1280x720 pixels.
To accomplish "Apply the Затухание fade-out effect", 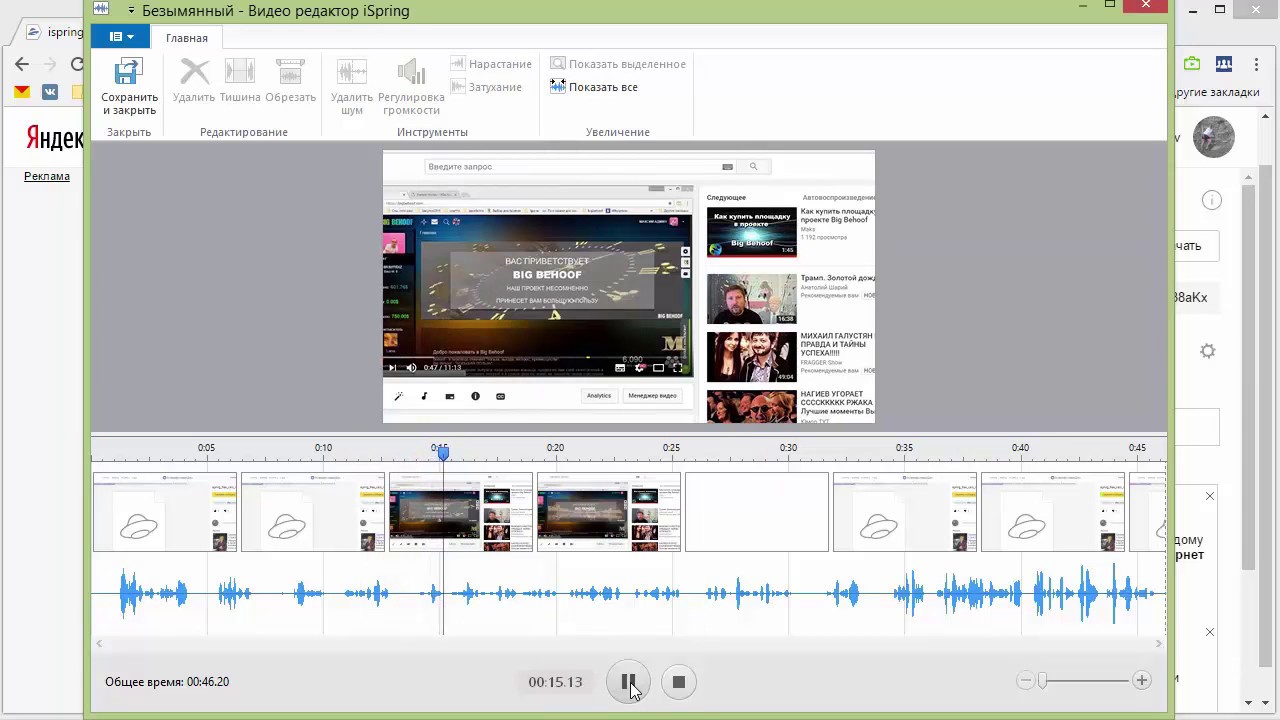I will [486, 87].
